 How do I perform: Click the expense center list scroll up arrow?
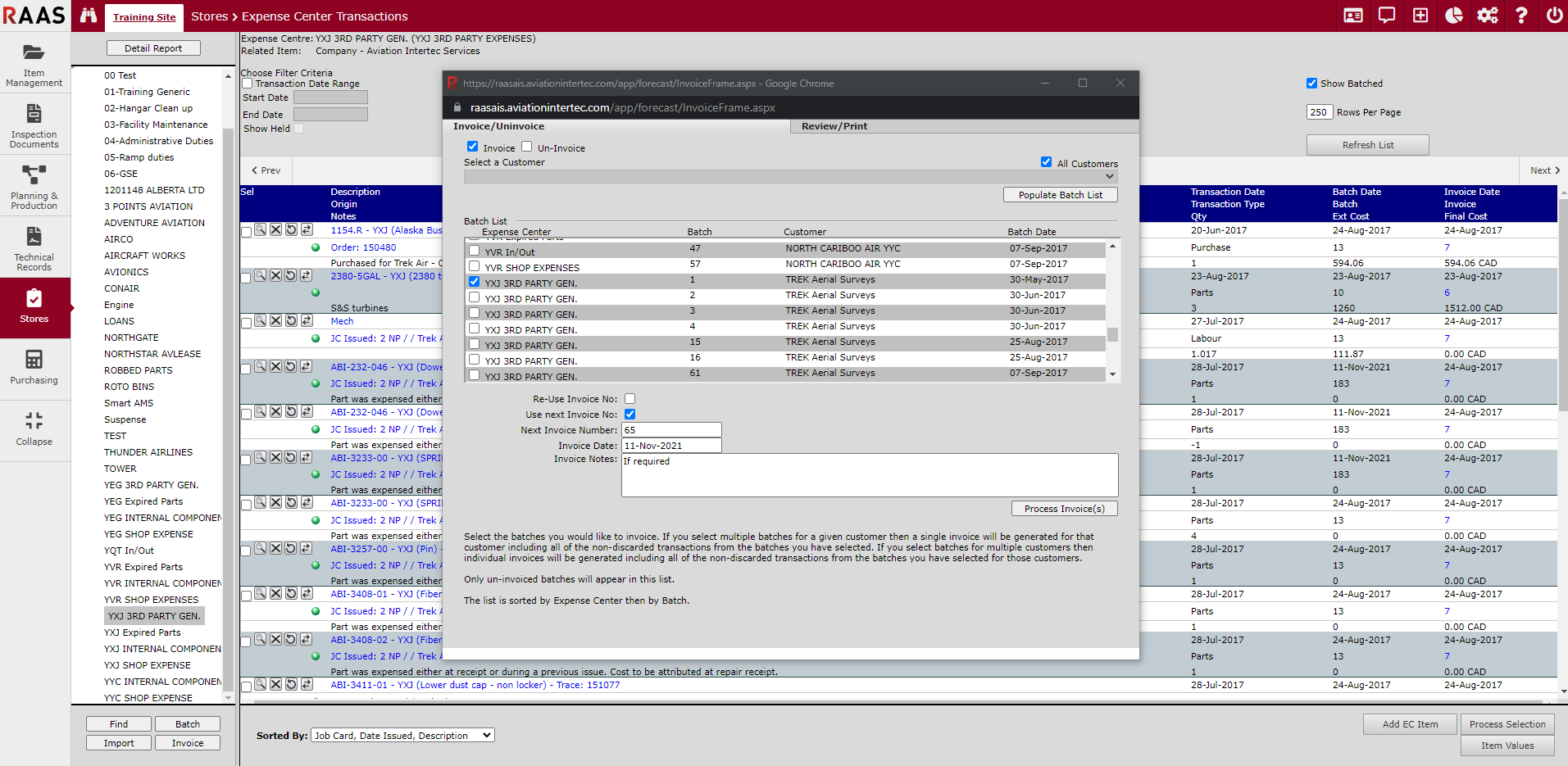[228, 76]
